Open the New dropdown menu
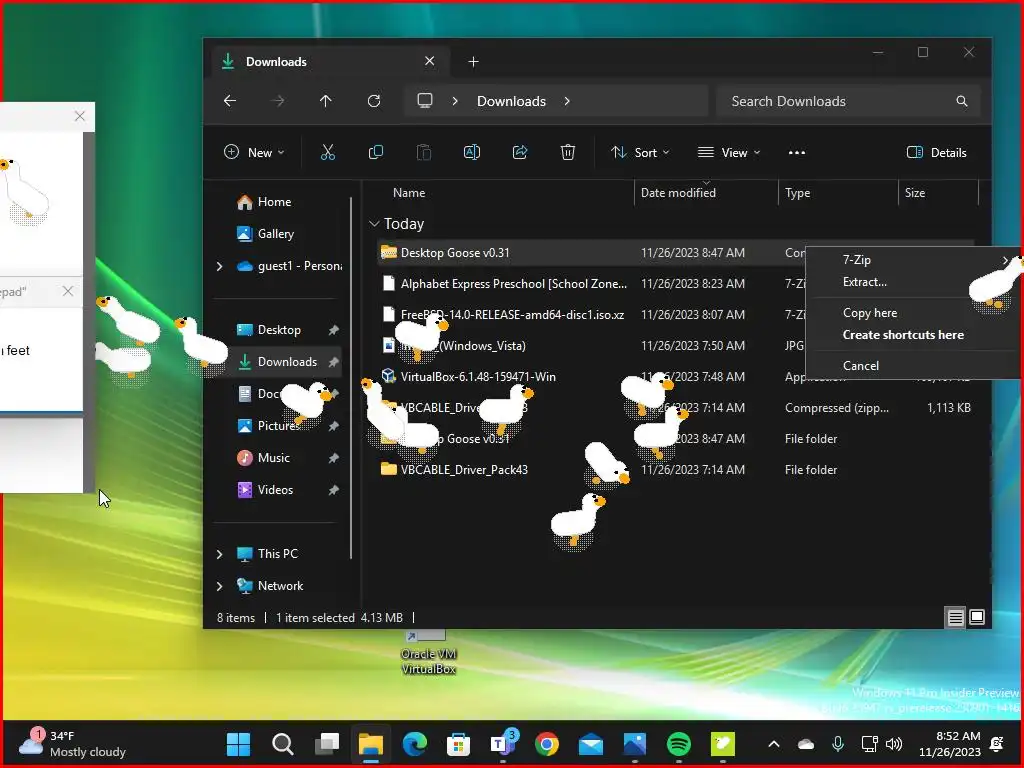 [x=254, y=153]
